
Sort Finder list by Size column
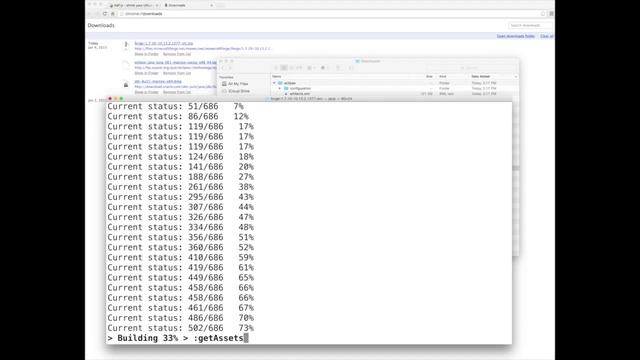[429, 77]
